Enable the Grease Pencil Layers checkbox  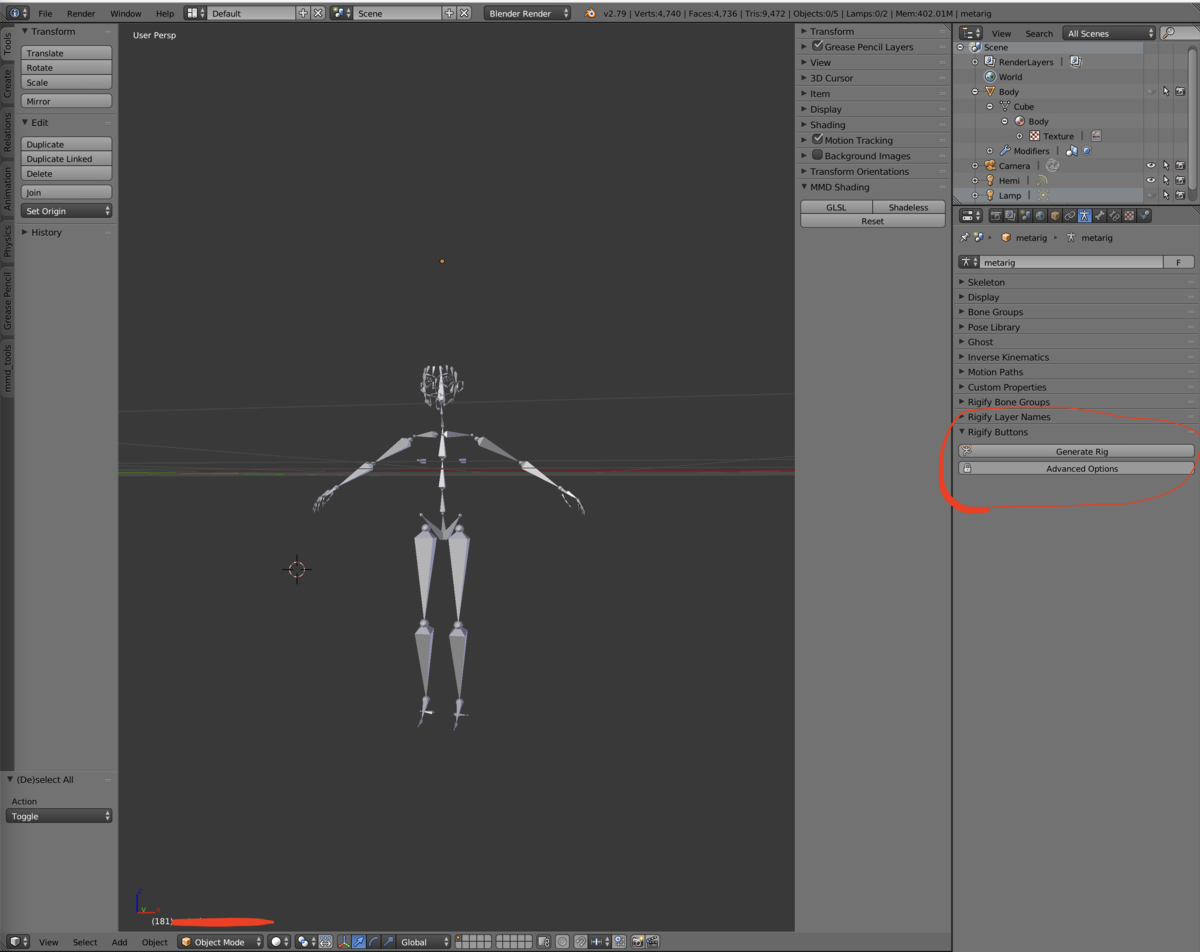click(817, 46)
